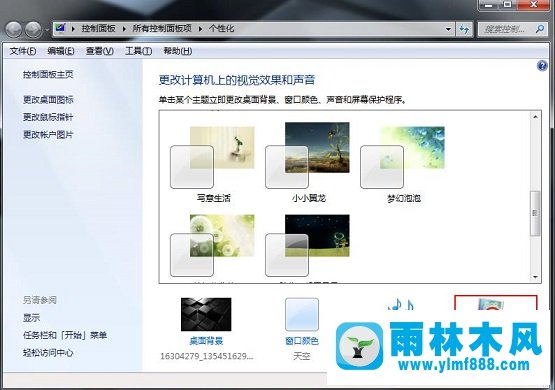The width and height of the screenshot is (555, 390).
Task: Open the 显示 link
Action: coord(32,318)
